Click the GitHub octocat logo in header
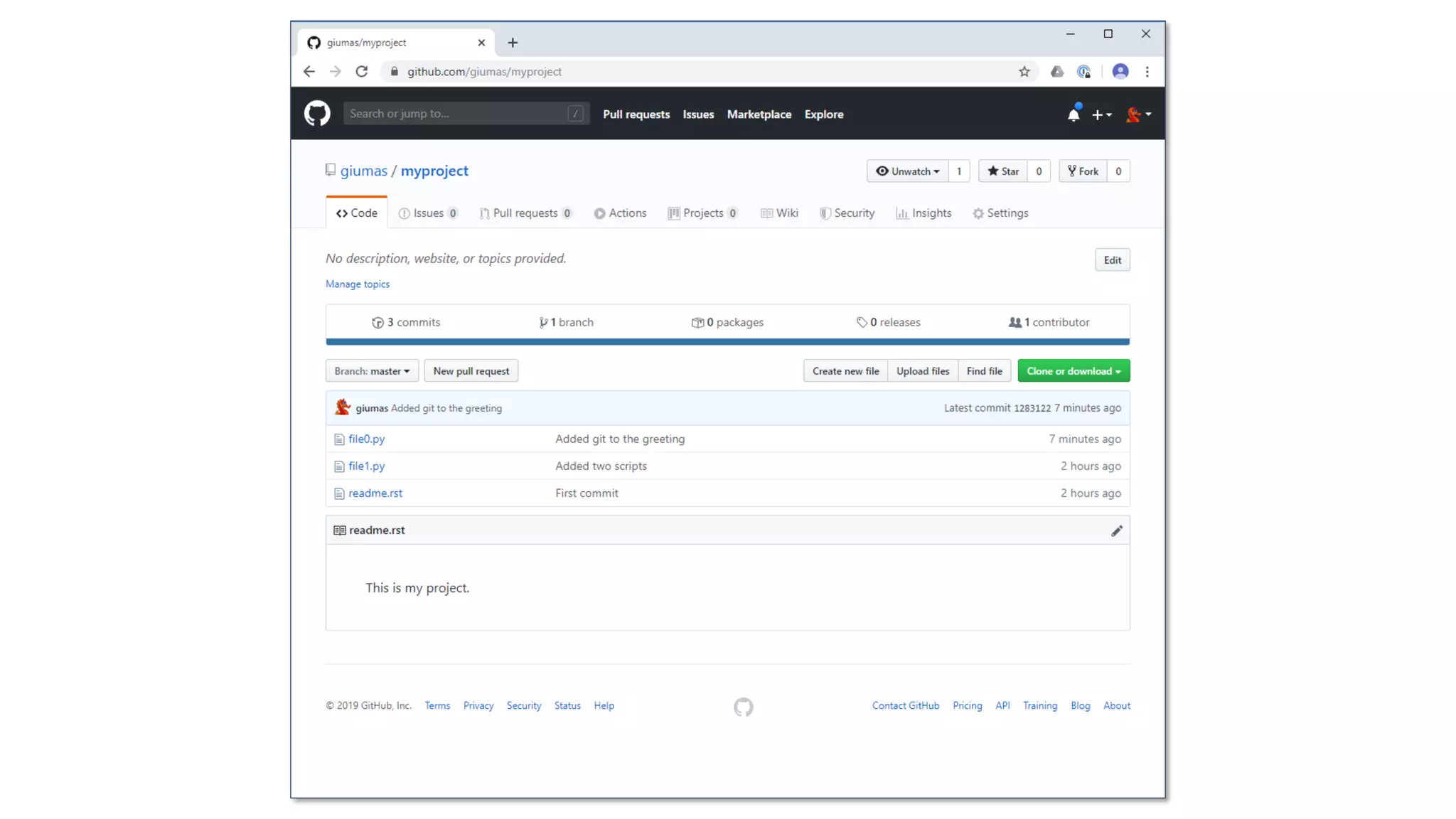 (317, 114)
